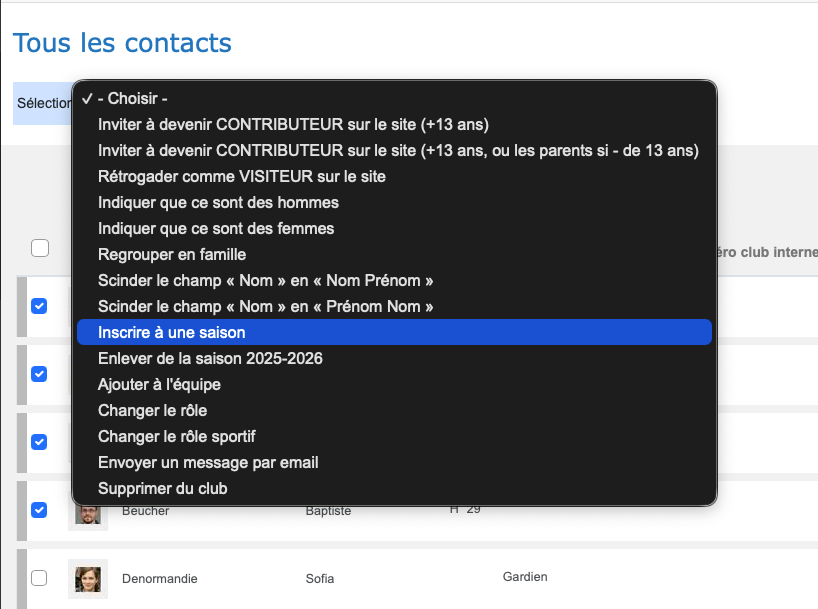818x609 pixels.
Task: Toggle the select-all checkbox in table header
Action: 40,248
